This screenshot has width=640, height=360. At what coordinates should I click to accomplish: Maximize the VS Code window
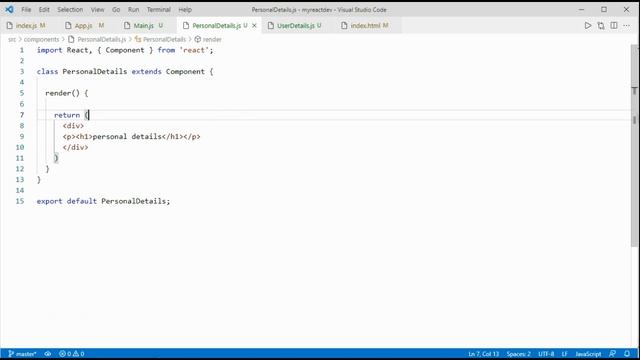(x=604, y=9)
